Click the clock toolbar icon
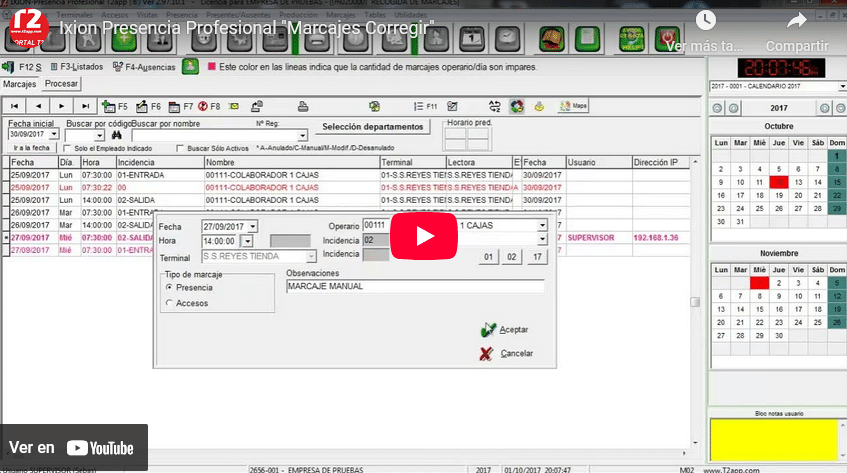Viewport: 847px width, 473px height. pyautogui.click(x=507, y=38)
